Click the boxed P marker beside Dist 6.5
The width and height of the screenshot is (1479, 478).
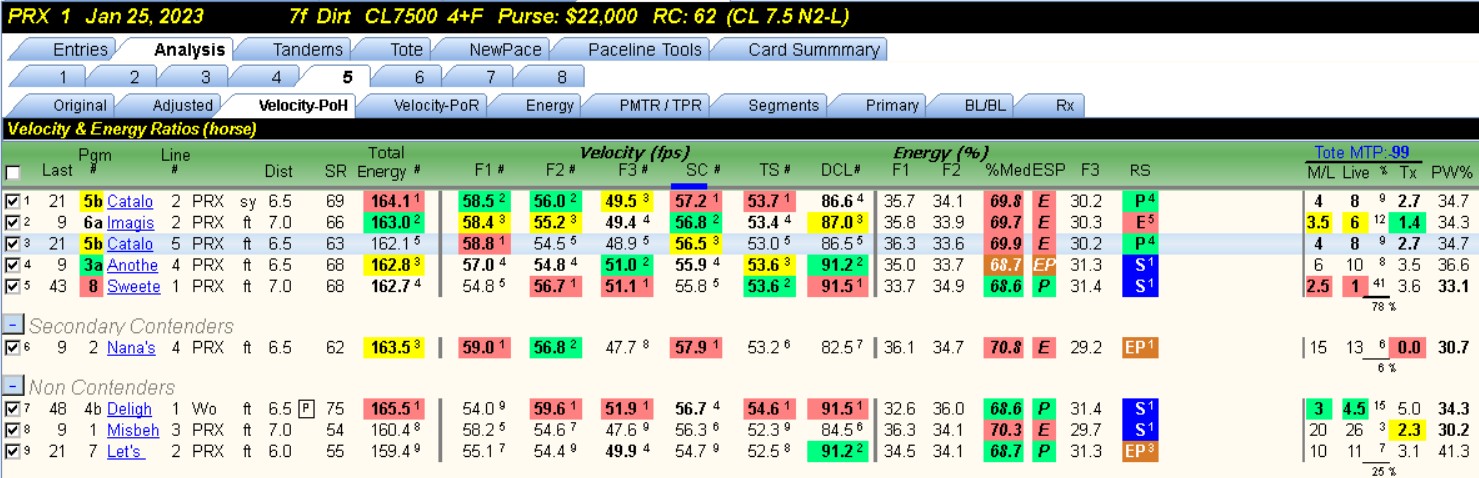point(305,409)
